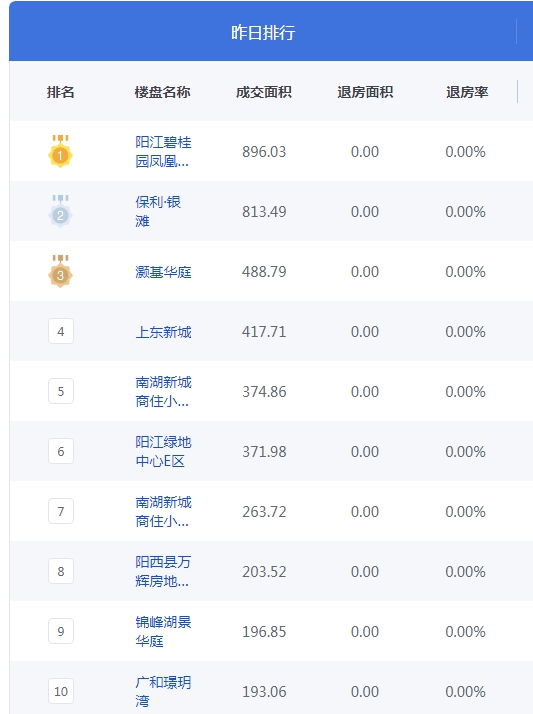Open the 广和璟玥湾 property link
Image resolution: width=533 pixels, height=714 pixels.
pyautogui.click(x=163, y=691)
